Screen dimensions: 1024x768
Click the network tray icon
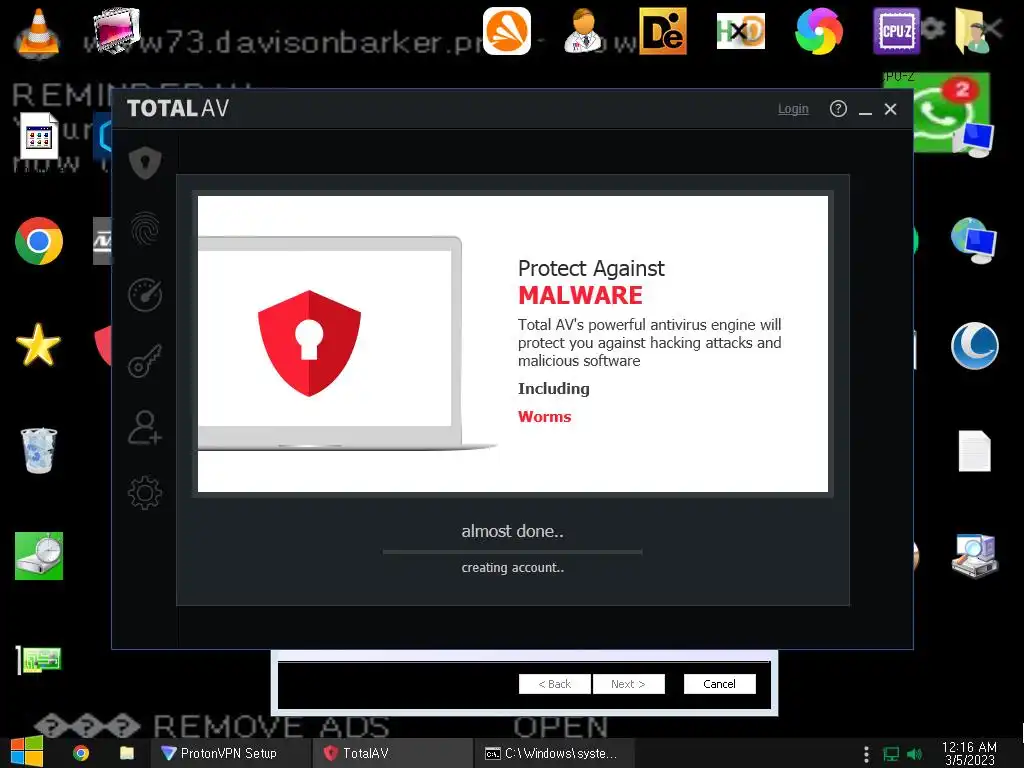pyautogui.click(x=891, y=754)
